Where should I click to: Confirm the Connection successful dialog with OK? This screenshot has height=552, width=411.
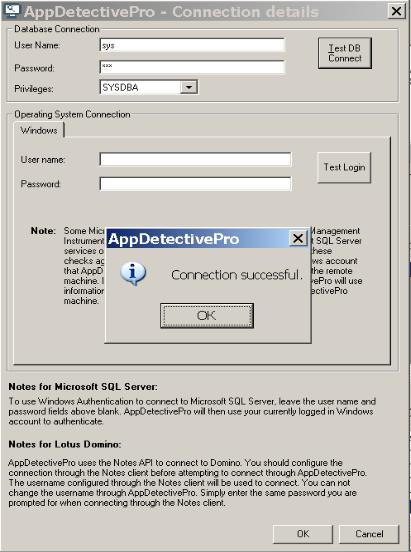(207, 315)
